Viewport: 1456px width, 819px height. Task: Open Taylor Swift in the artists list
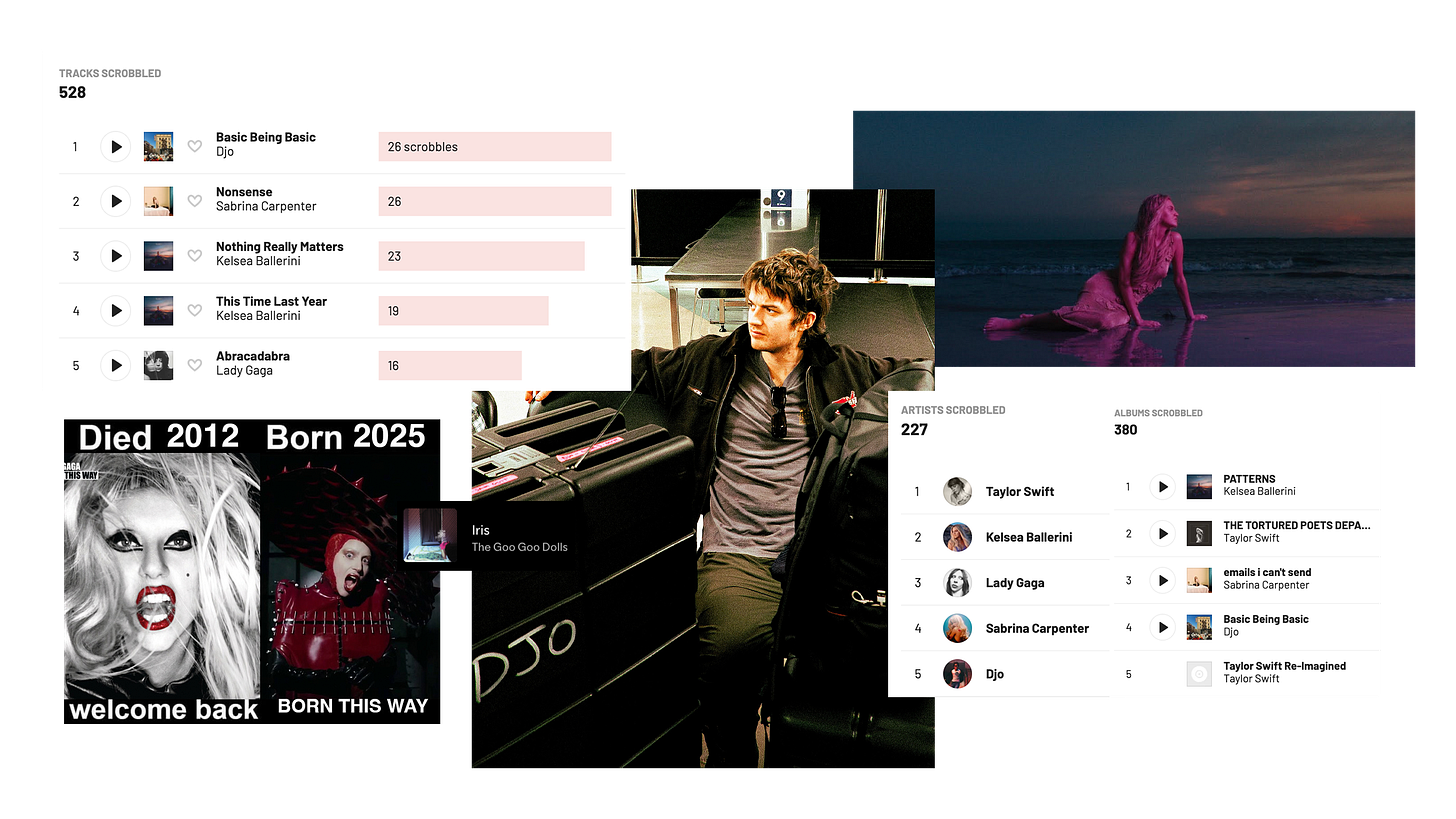(1020, 492)
